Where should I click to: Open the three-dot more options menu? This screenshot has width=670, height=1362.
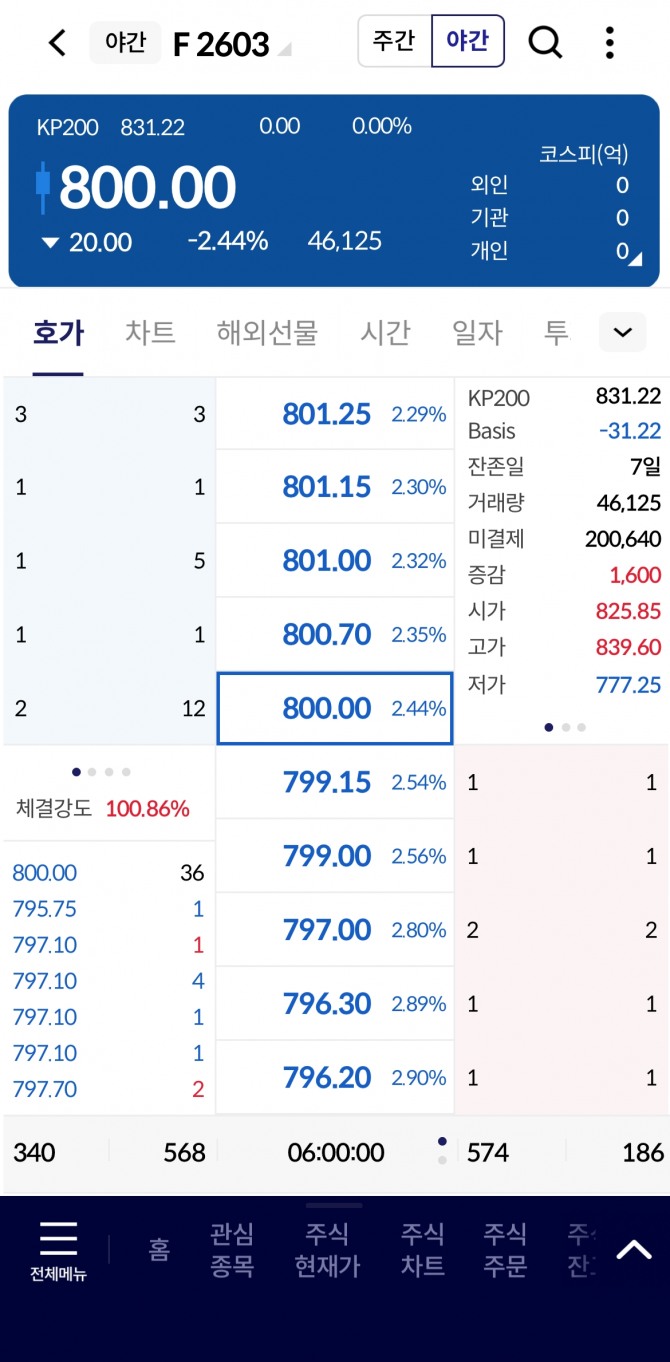click(x=610, y=42)
